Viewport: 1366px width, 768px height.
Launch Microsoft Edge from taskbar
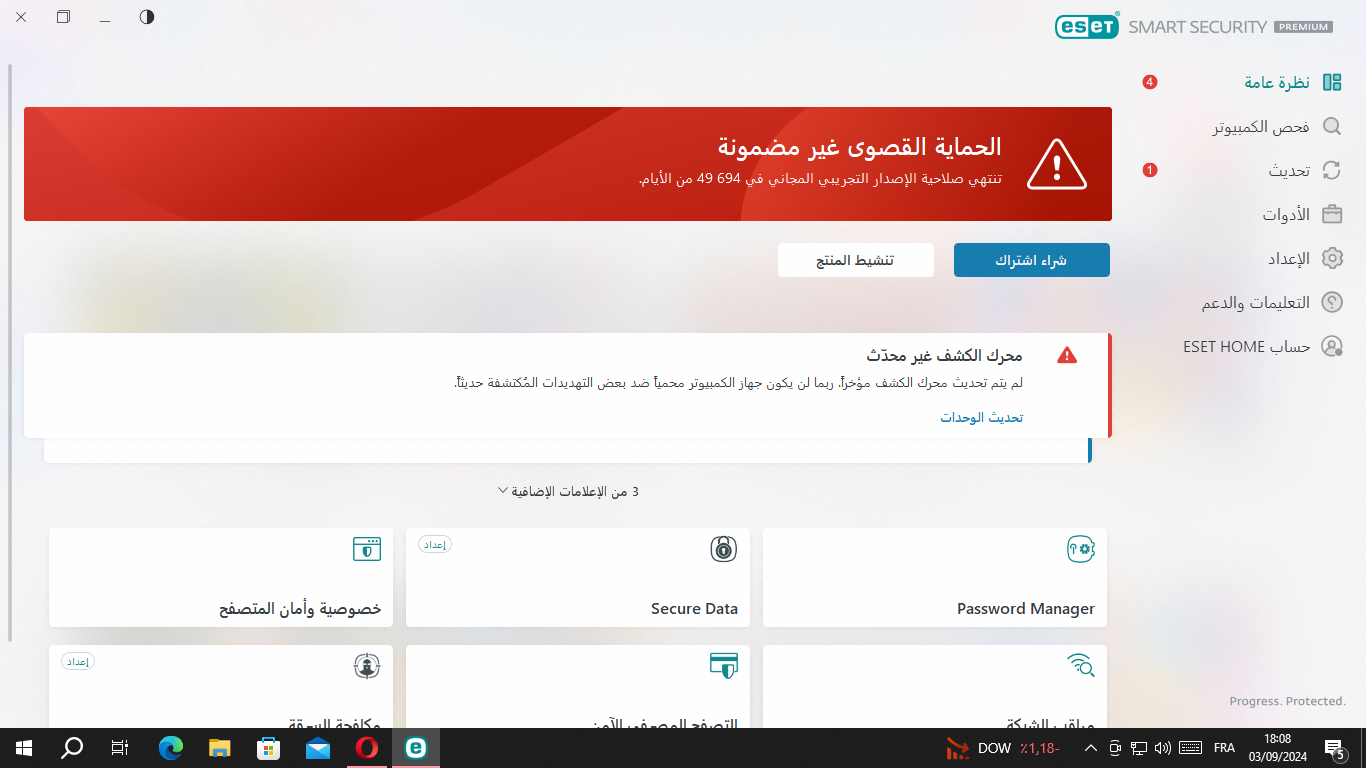pyautogui.click(x=171, y=747)
